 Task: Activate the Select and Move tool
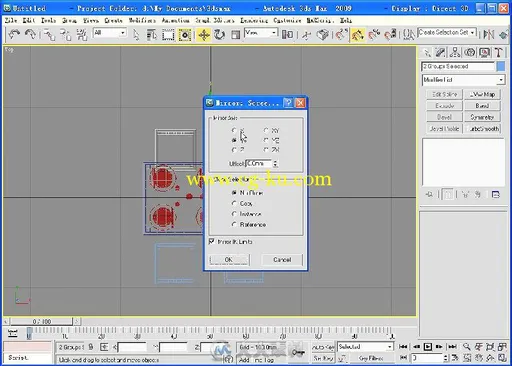pyautogui.click(x=204, y=35)
